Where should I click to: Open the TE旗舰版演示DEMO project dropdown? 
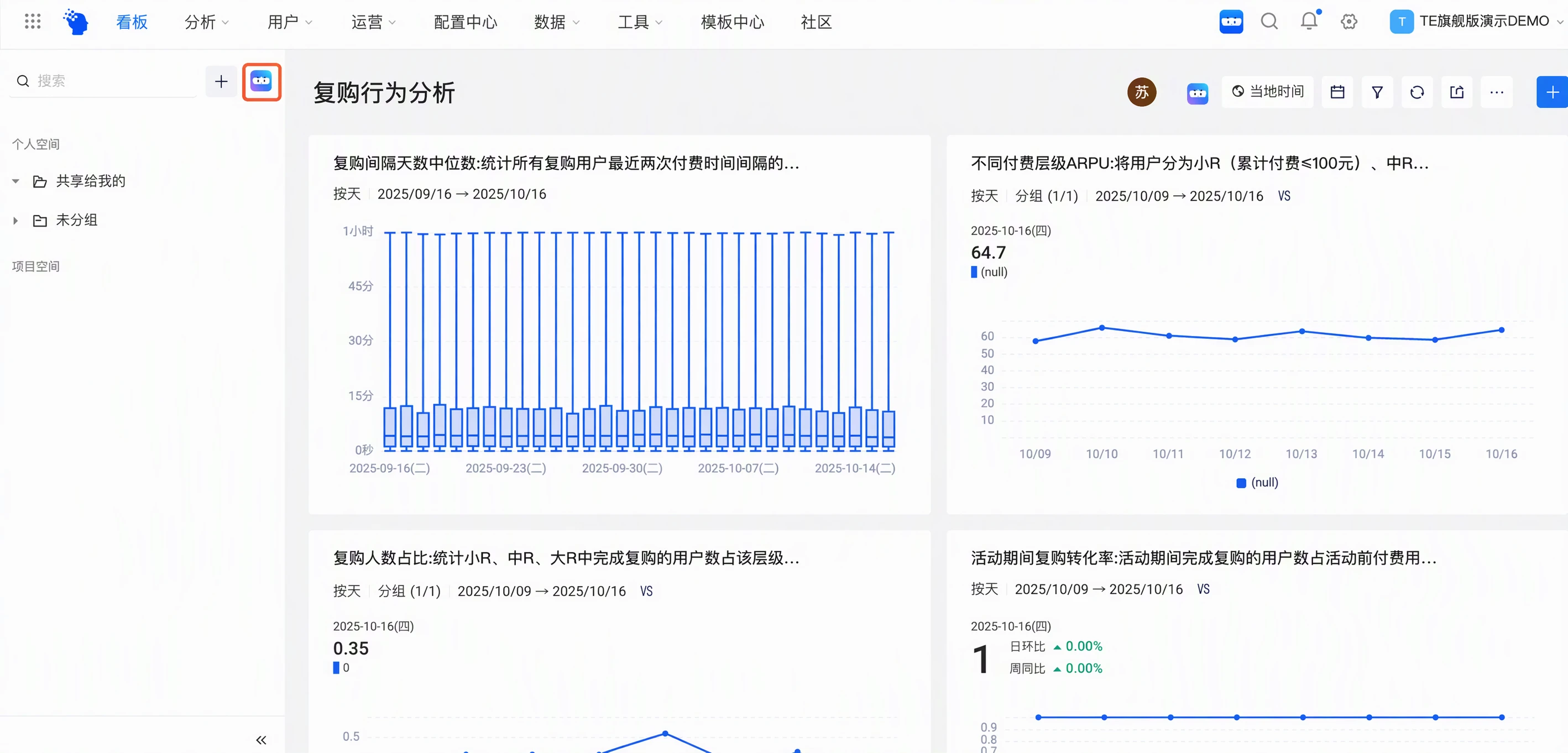[x=1476, y=22]
